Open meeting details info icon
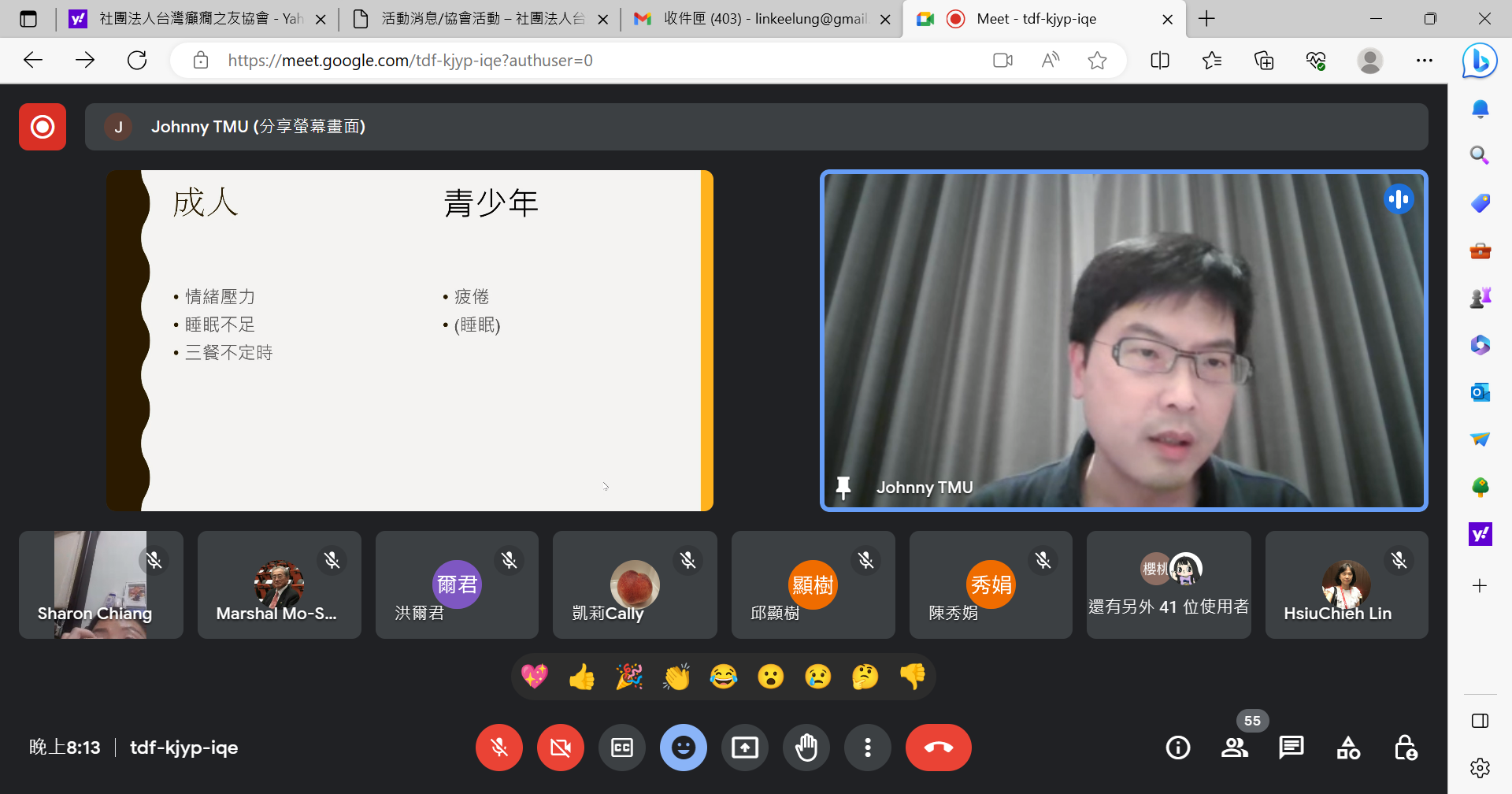The width and height of the screenshot is (1512, 794). 1178,748
